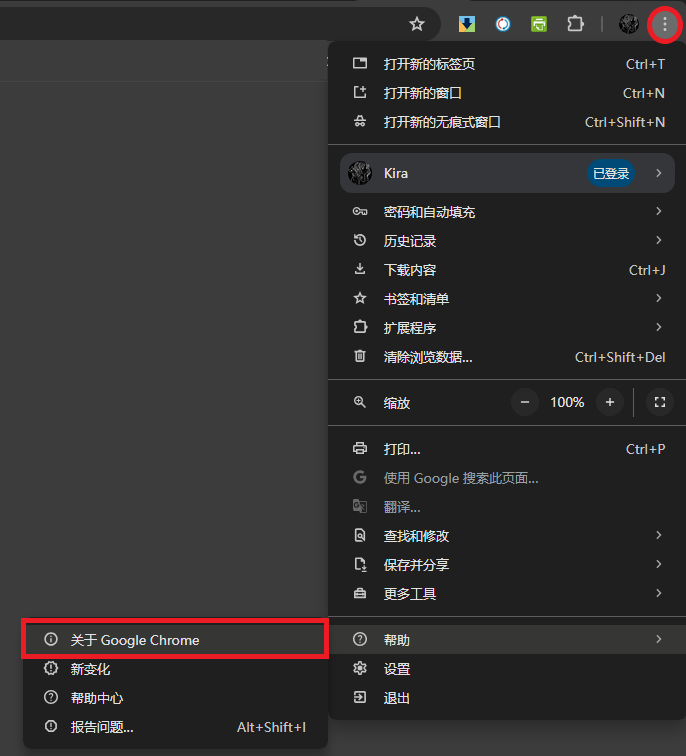The height and width of the screenshot is (756, 686).
Task: Click the 已登录 badge
Action: (610, 173)
